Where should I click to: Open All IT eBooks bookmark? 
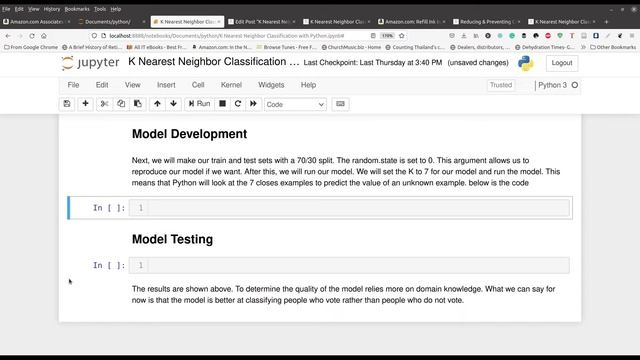(x=157, y=47)
